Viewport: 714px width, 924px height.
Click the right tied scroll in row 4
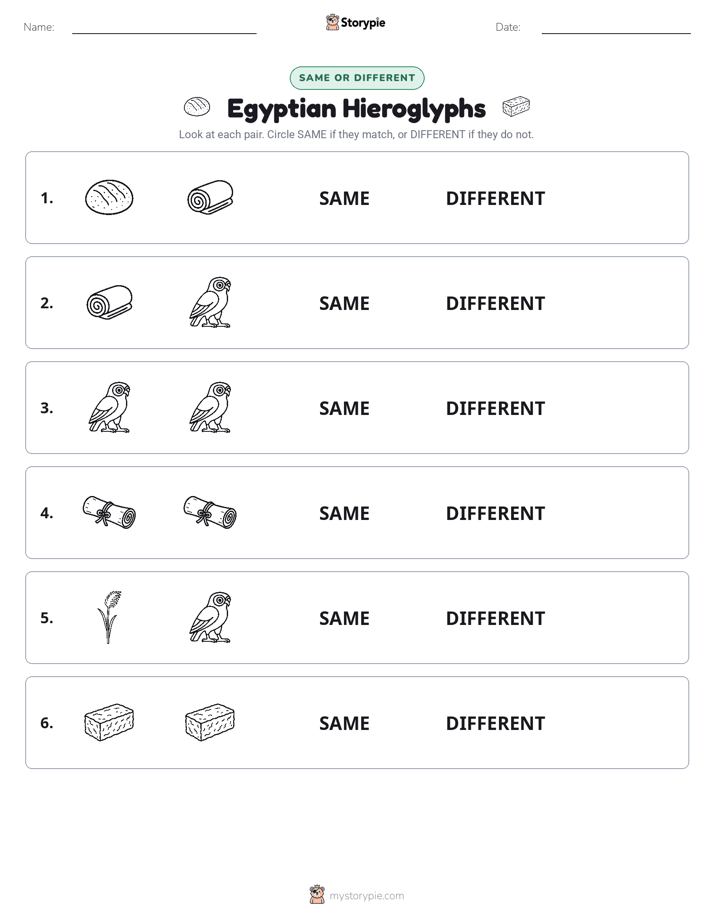(x=210, y=512)
